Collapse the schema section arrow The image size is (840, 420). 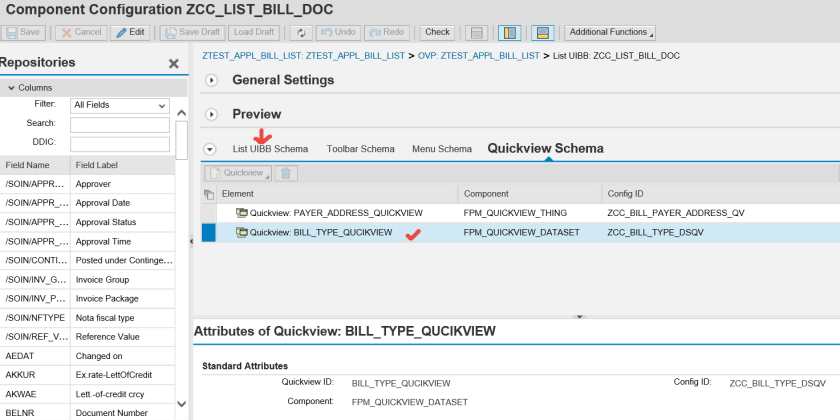211,149
